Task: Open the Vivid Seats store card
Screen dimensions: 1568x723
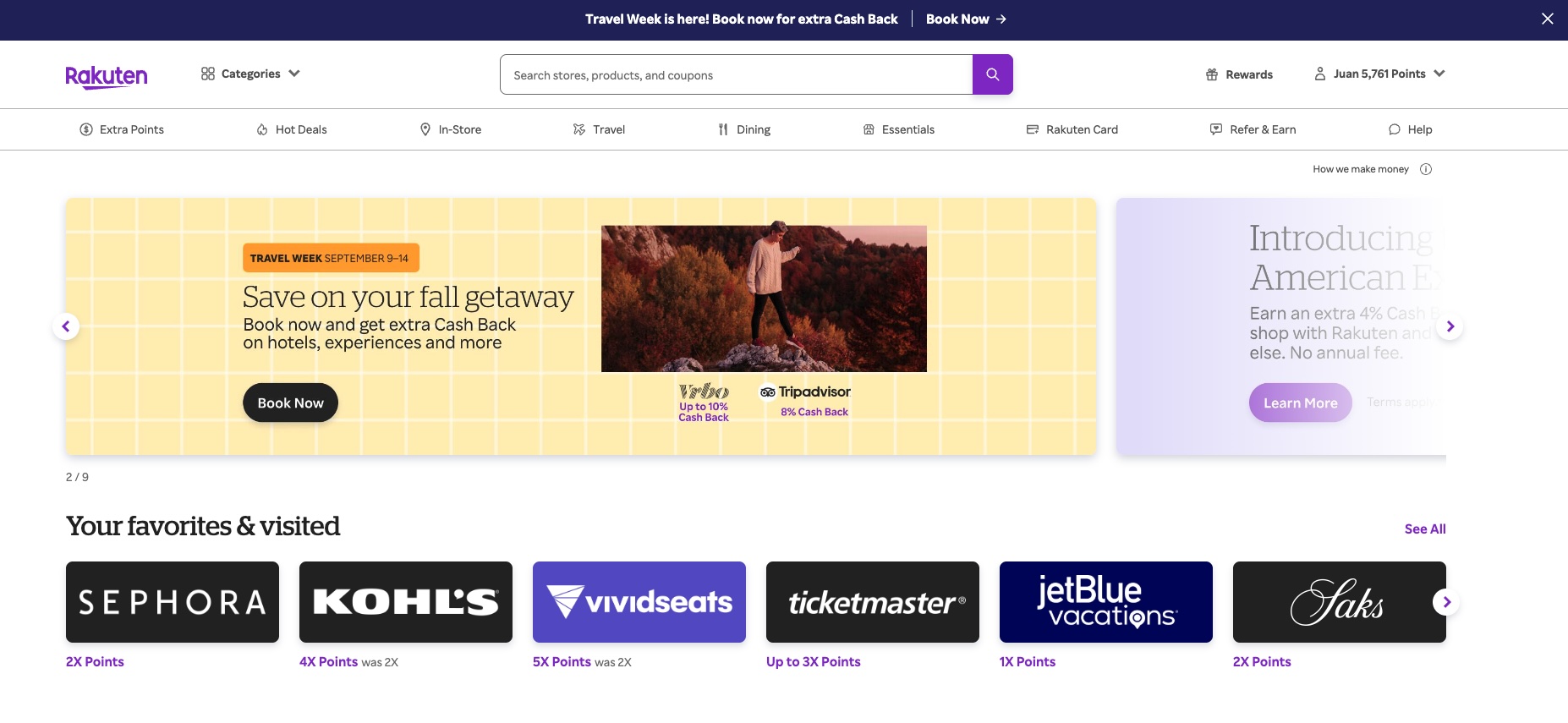Action: pyautogui.click(x=639, y=602)
